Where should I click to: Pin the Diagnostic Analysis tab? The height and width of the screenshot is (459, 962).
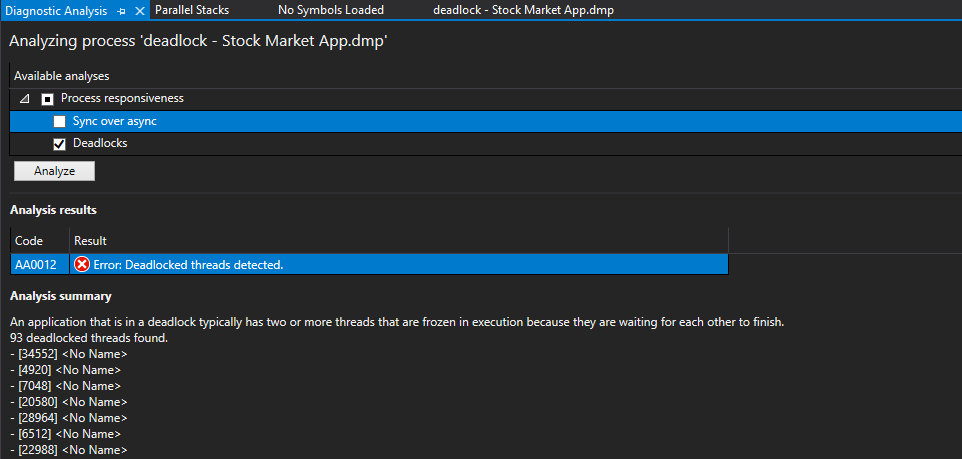(122, 11)
